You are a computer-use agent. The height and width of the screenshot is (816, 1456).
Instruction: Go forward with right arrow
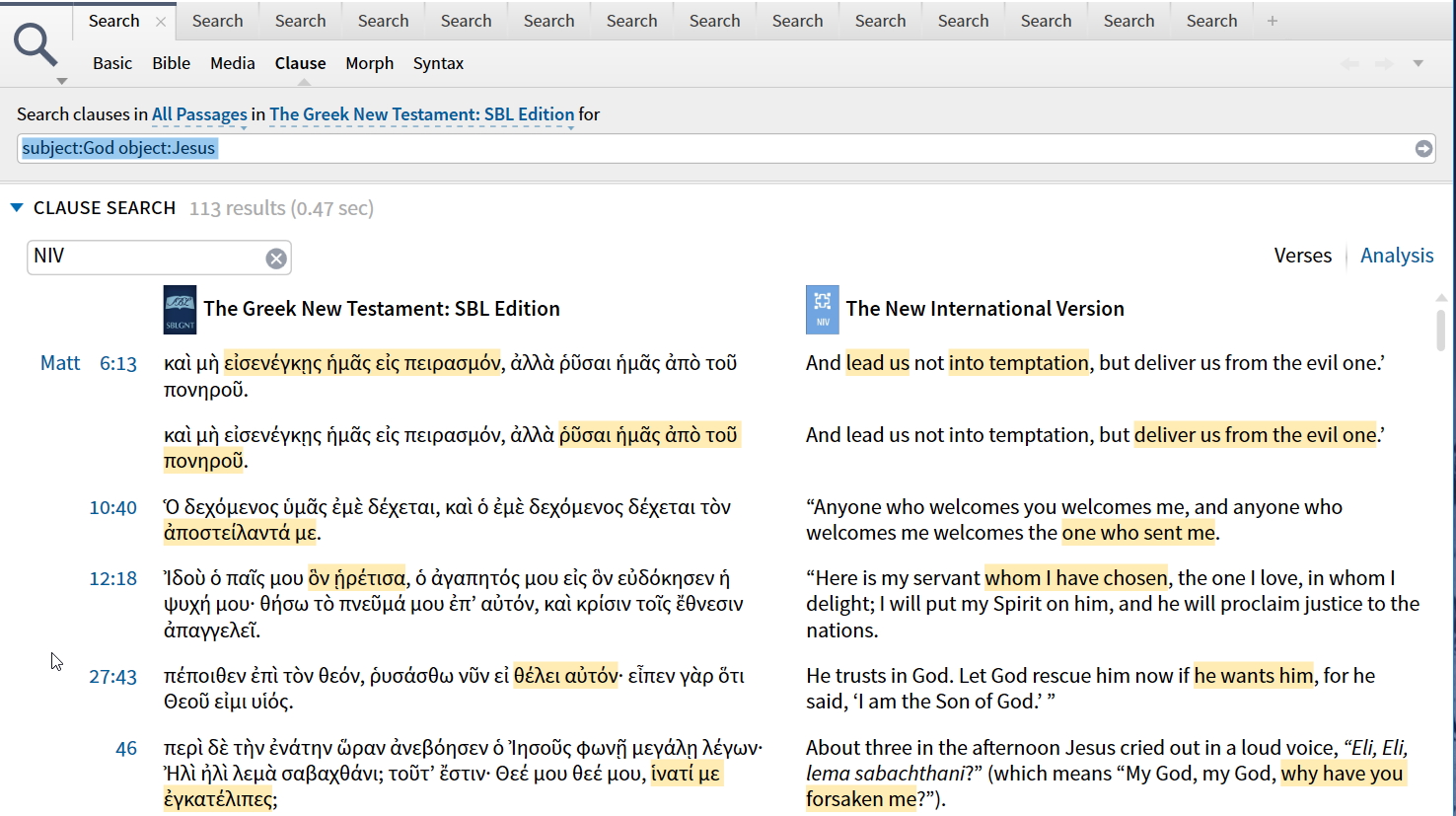tap(1385, 64)
